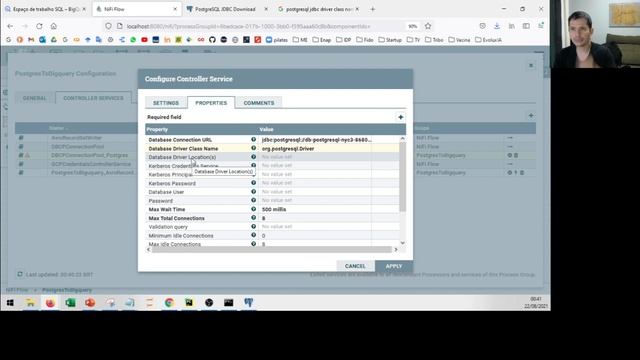This screenshot has width=640, height=360.
Task: Open help for Max Total Connections
Action: point(253,218)
